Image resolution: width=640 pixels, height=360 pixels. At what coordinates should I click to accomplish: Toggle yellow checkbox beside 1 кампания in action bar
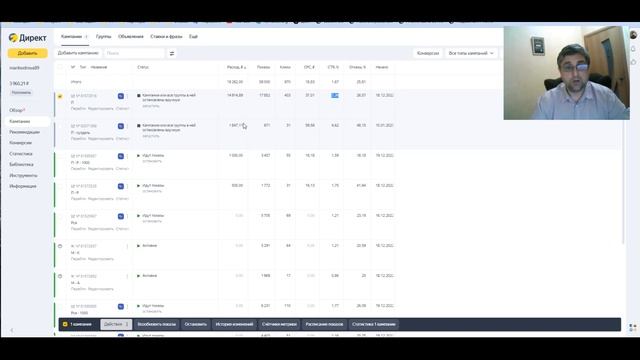[65, 324]
